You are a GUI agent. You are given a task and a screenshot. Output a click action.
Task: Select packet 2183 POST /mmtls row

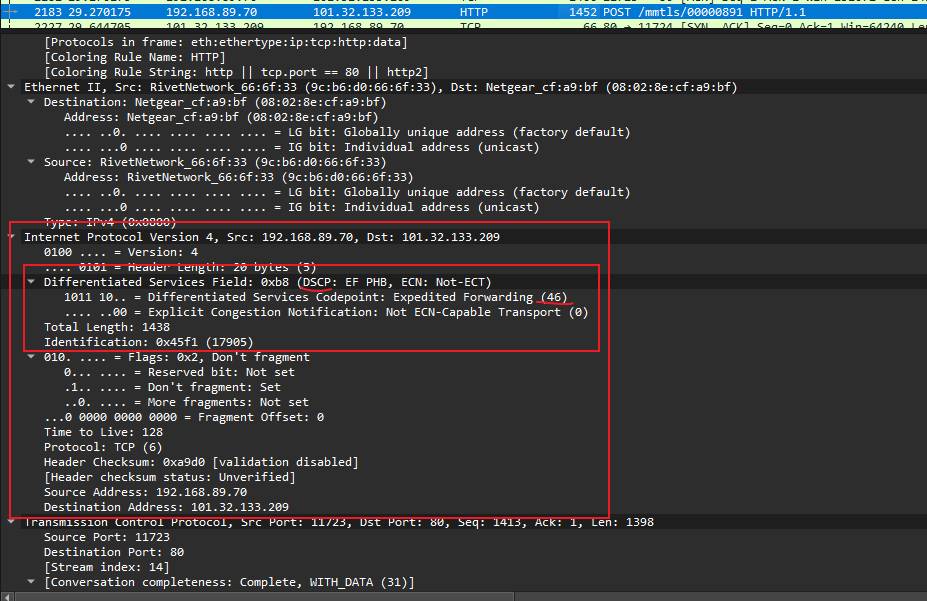(x=464, y=12)
